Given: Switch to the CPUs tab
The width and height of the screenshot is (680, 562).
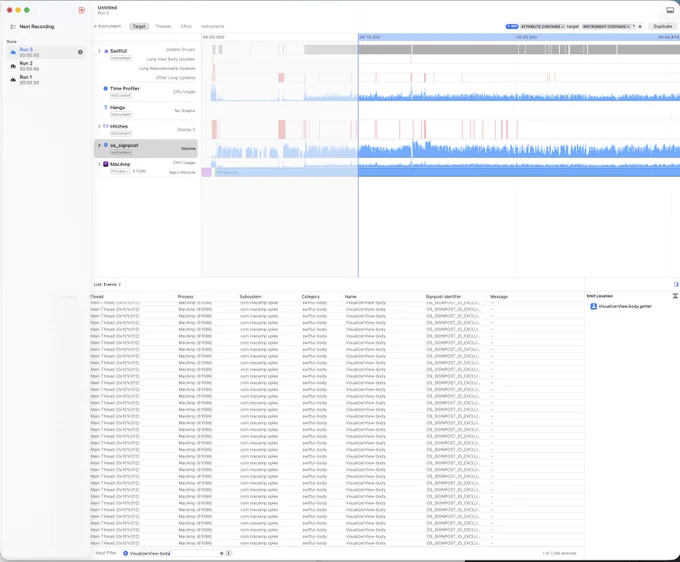Looking at the screenshot, I should (x=186, y=26).
